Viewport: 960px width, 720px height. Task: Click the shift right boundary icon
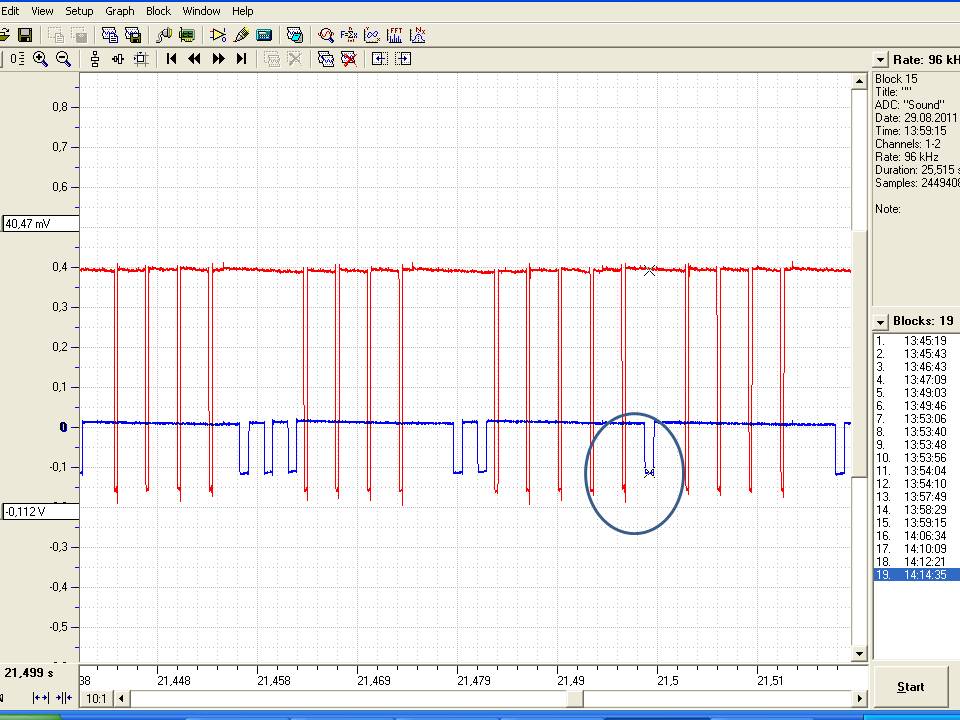403,59
